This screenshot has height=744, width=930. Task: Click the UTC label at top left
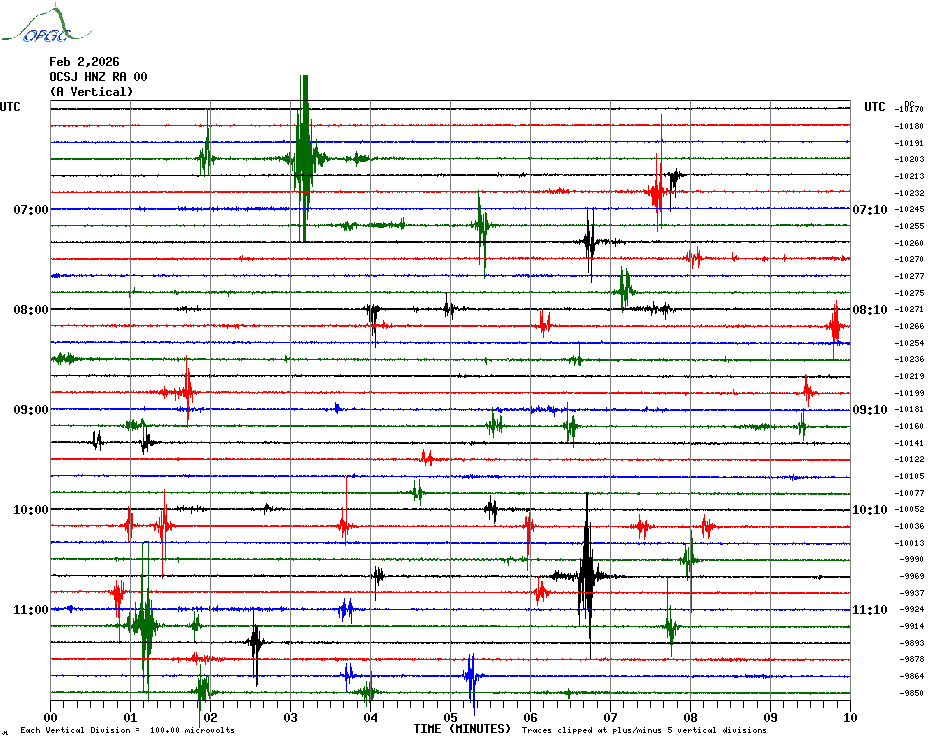pyautogui.click(x=10, y=107)
